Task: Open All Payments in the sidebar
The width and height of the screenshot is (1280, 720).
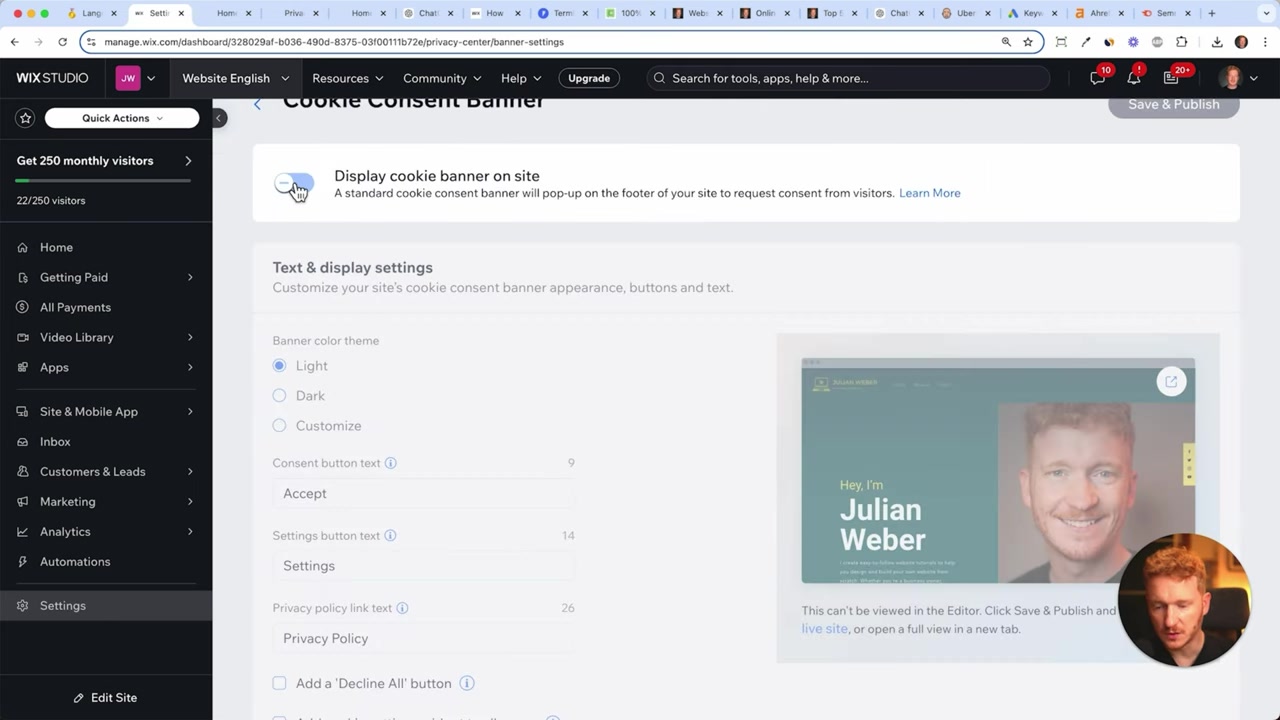Action: [106, 307]
